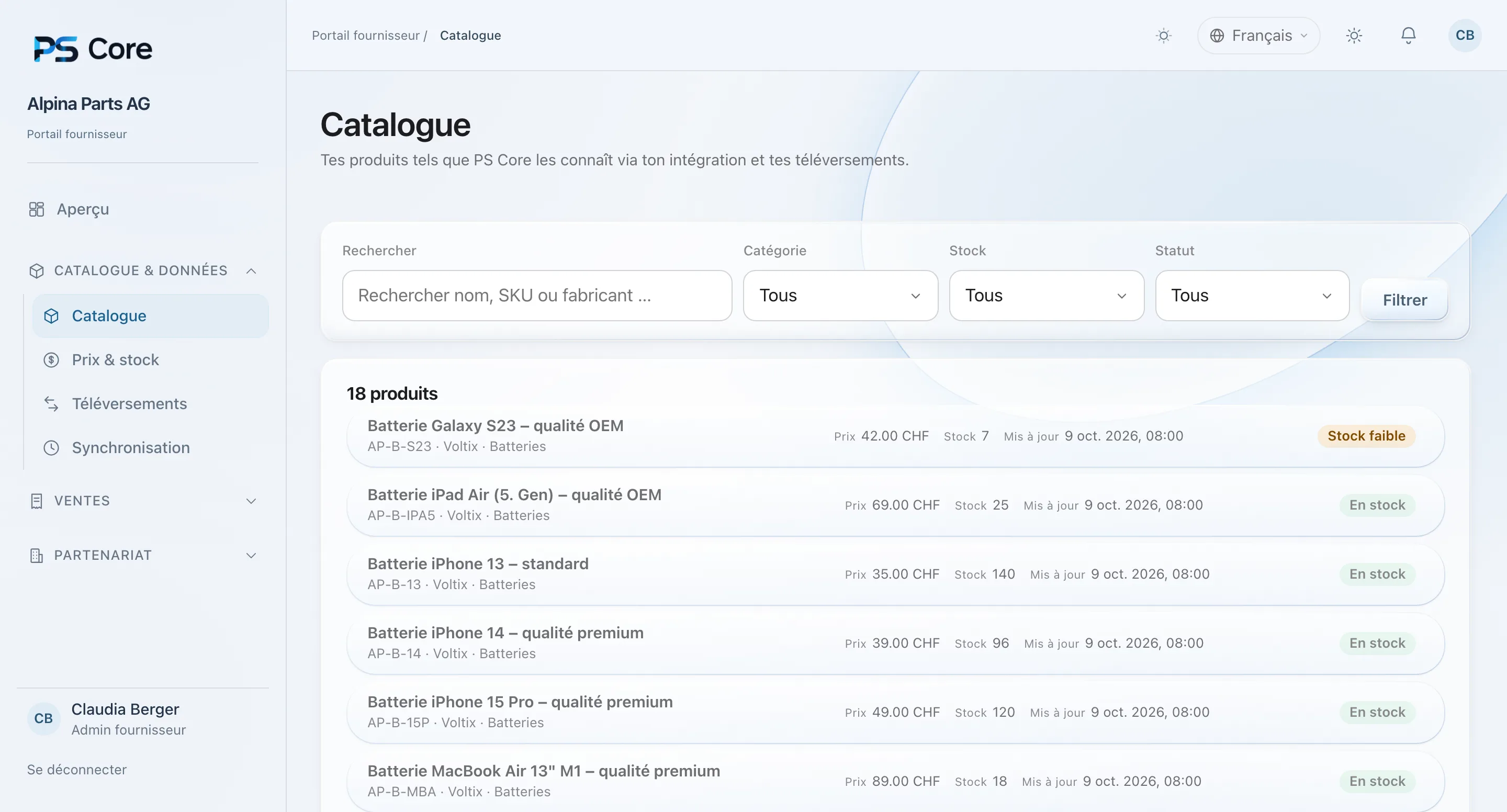Click the Téléversements arrows icon
Image resolution: width=1507 pixels, height=812 pixels.
[51, 404]
